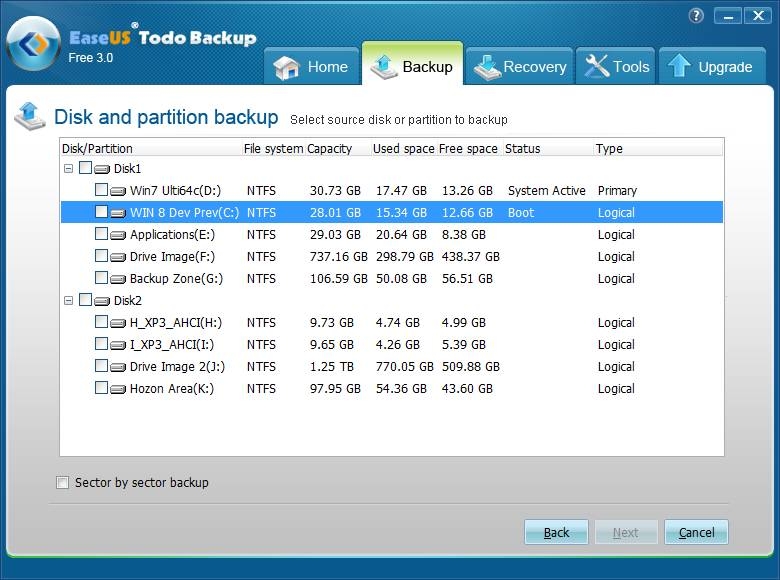This screenshot has height=580, width=780.
Task: Collapse the Disk1 tree node
Action: (x=69, y=169)
